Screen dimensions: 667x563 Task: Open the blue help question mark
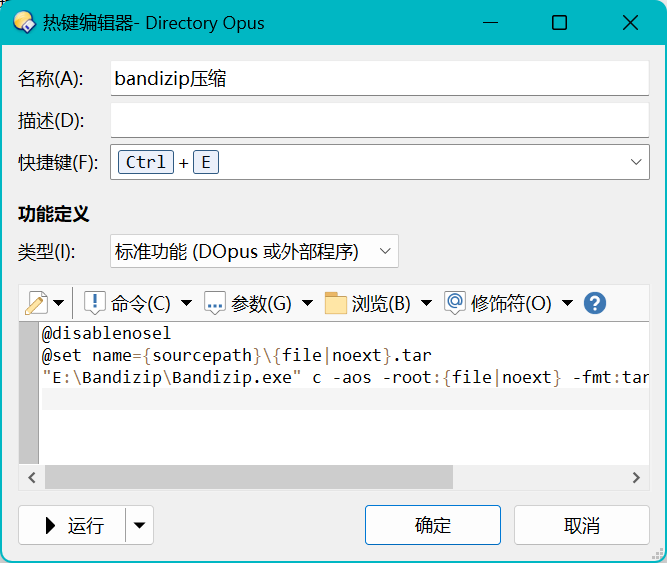(x=595, y=303)
